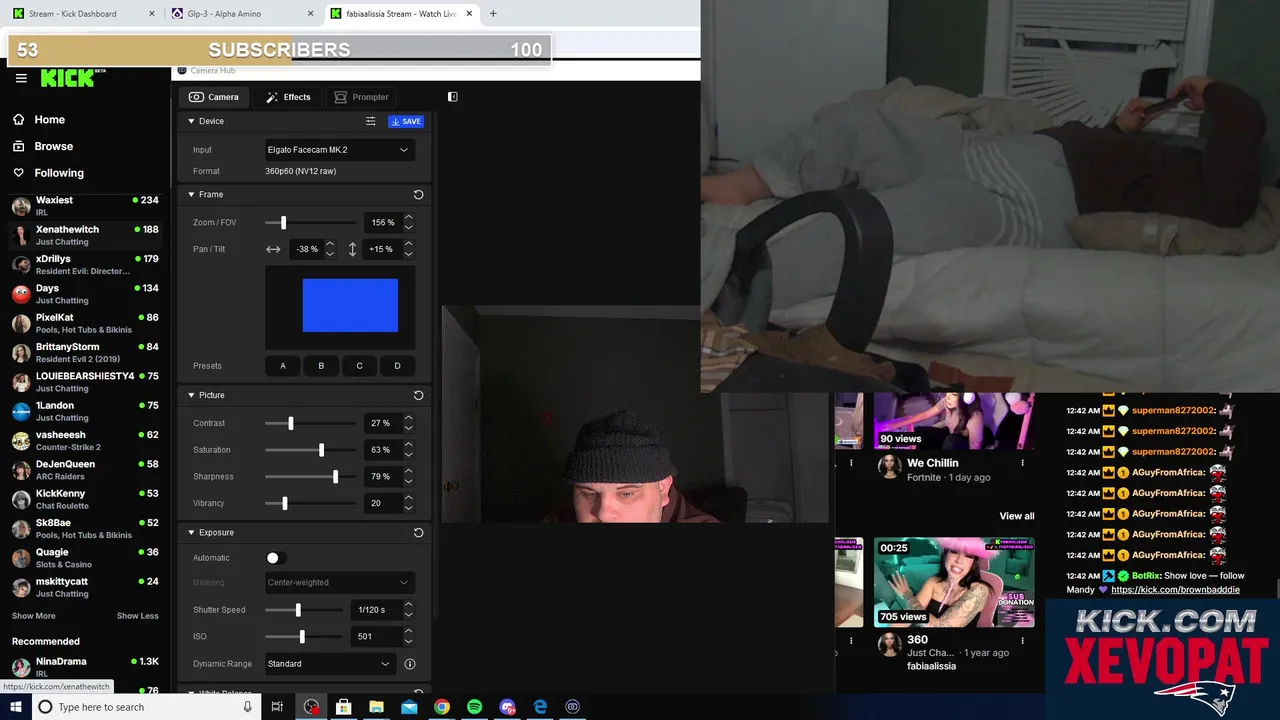Collapse the Picture section
The height and width of the screenshot is (720, 1280).
pos(191,395)
